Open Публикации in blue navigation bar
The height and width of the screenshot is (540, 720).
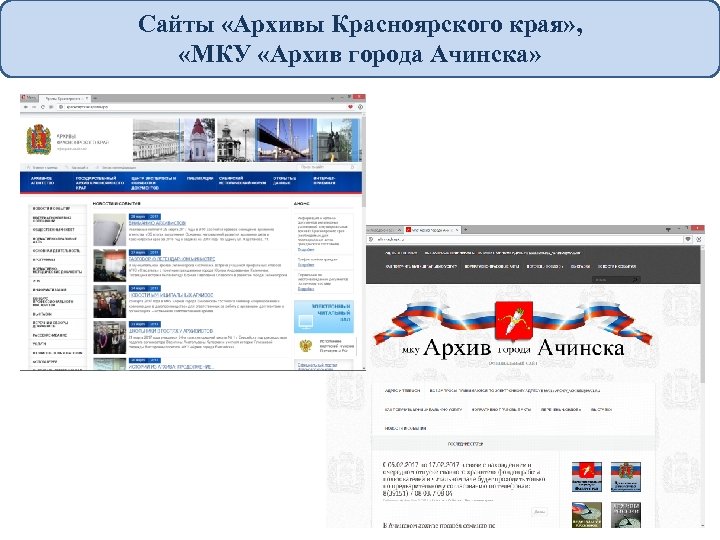click(200, 178)
